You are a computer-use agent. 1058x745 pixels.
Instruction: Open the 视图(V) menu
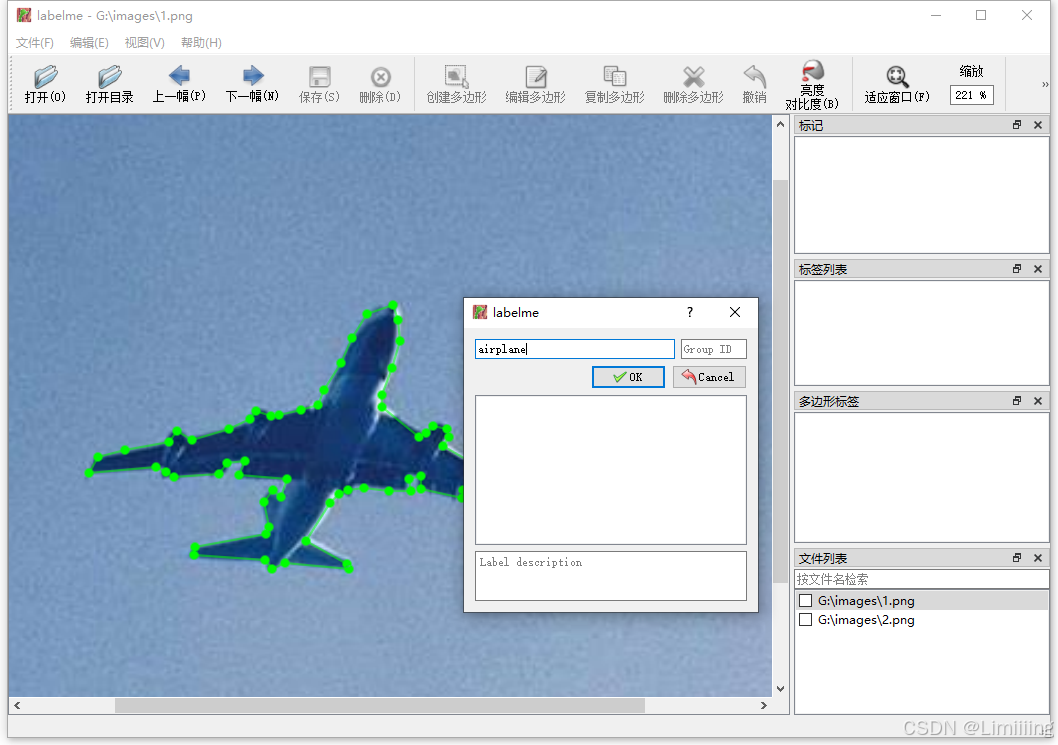[144, 43]
